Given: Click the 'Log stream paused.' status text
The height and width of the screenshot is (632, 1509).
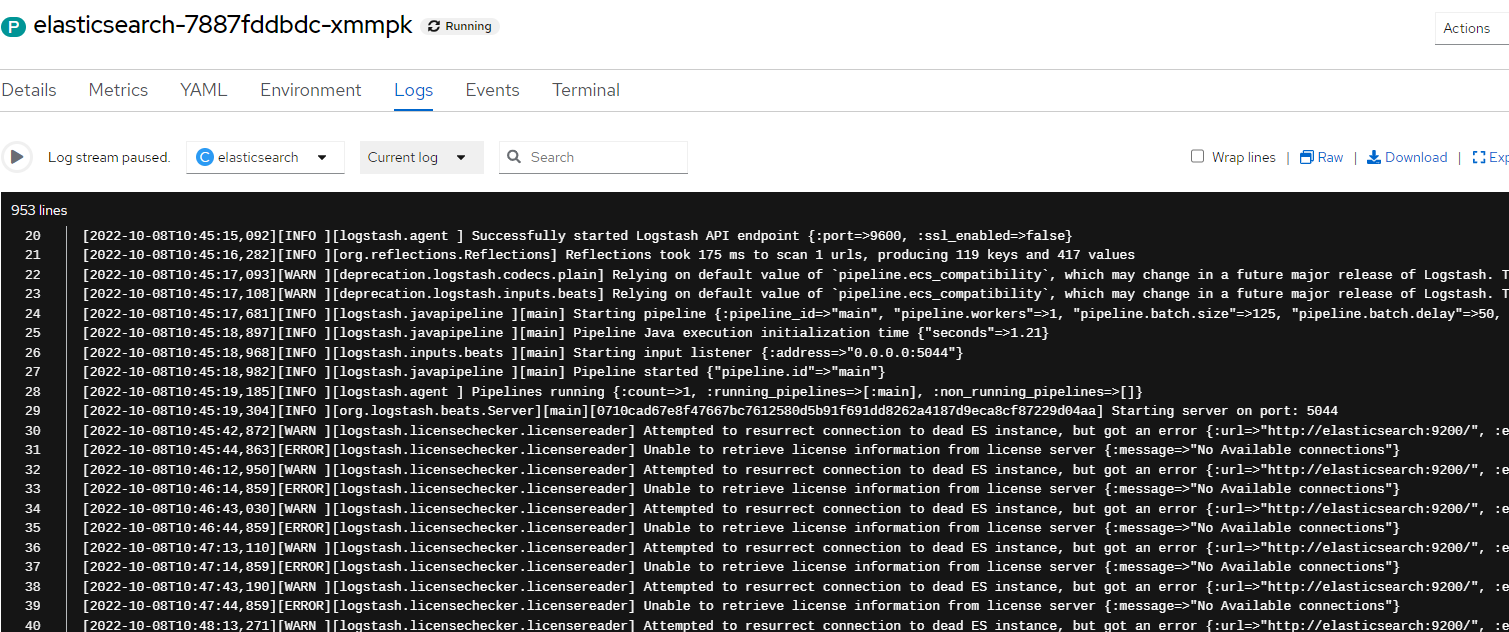Looking at the screenshot, I should coord(109,157).
